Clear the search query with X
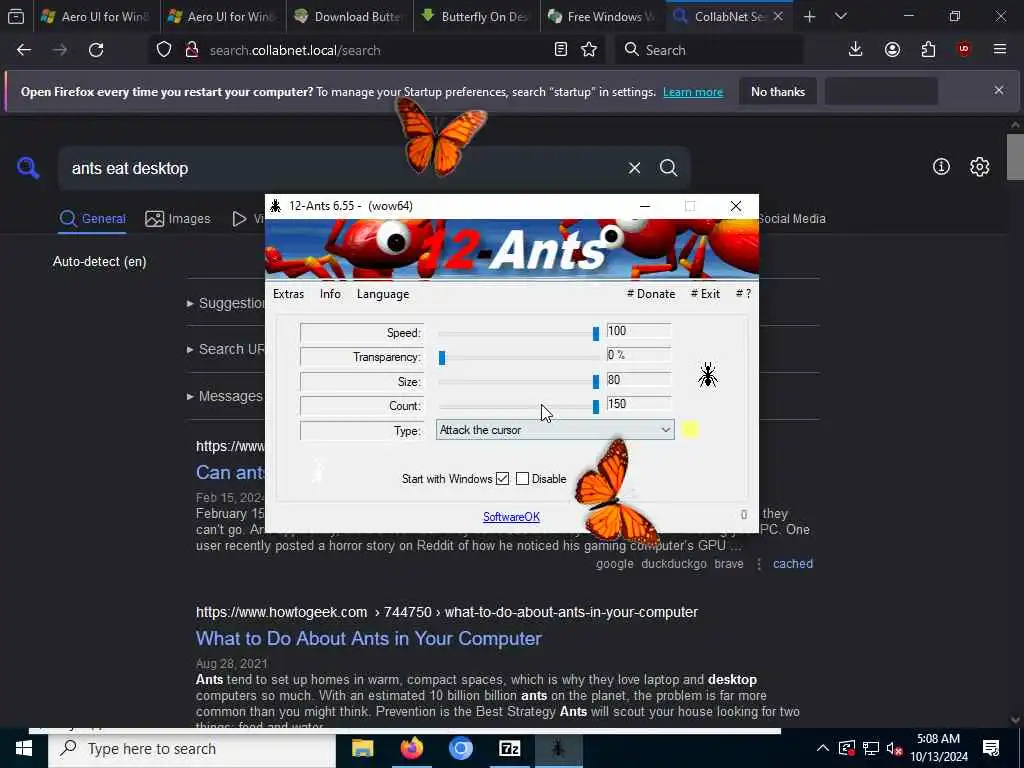 (x=634, y=168)
